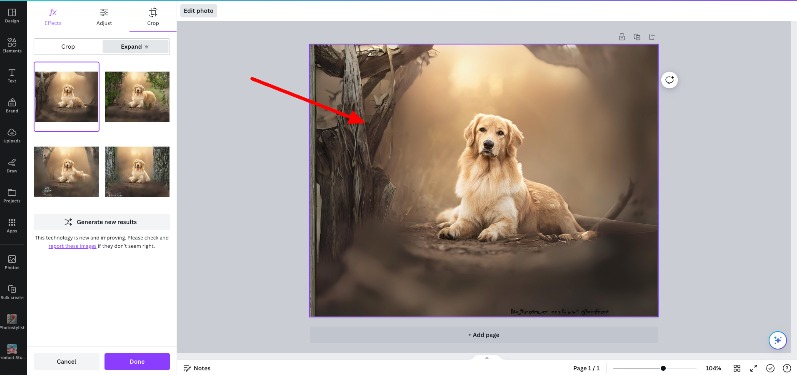Open the help question mark icon
Image resolution: width=797 pixels, height=375 pixels.
click(x=786, y=368)
